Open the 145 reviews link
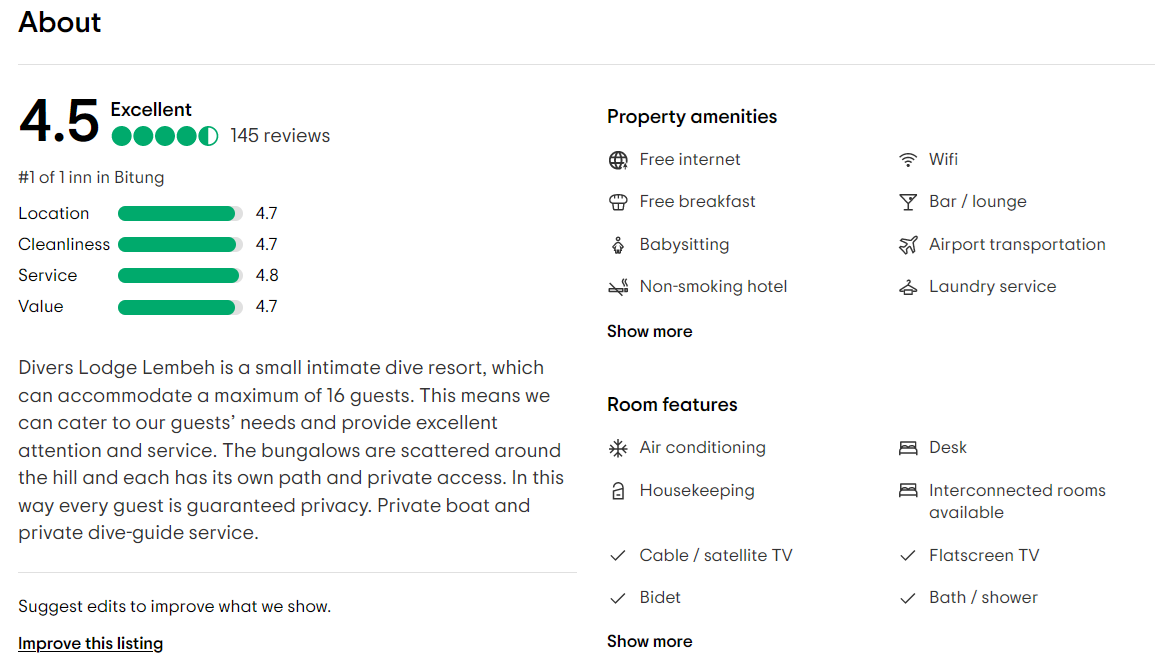This screenshot has width=1155, height=654. coord(280,136)
